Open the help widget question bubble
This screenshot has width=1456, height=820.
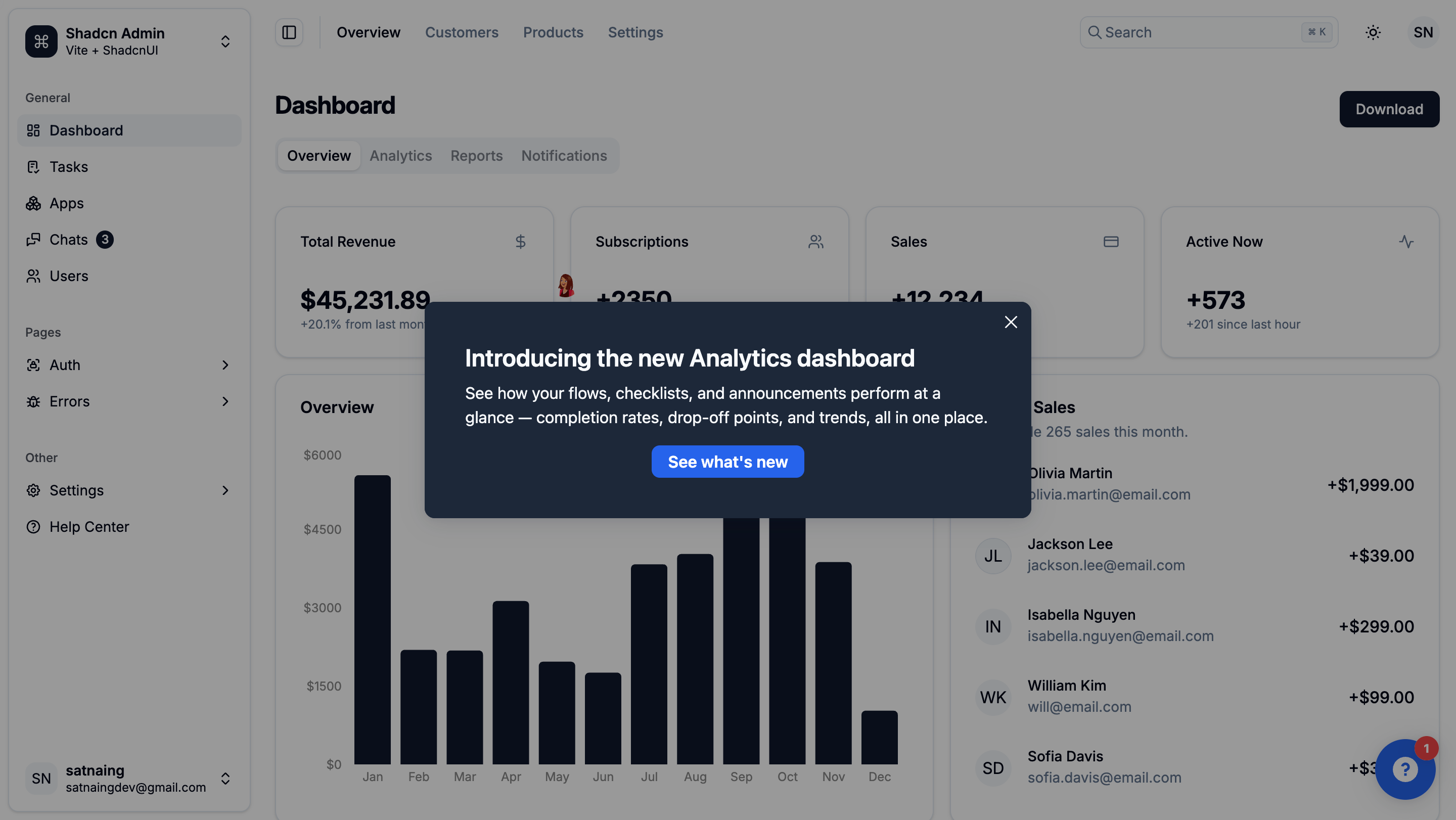point(1404,769)
